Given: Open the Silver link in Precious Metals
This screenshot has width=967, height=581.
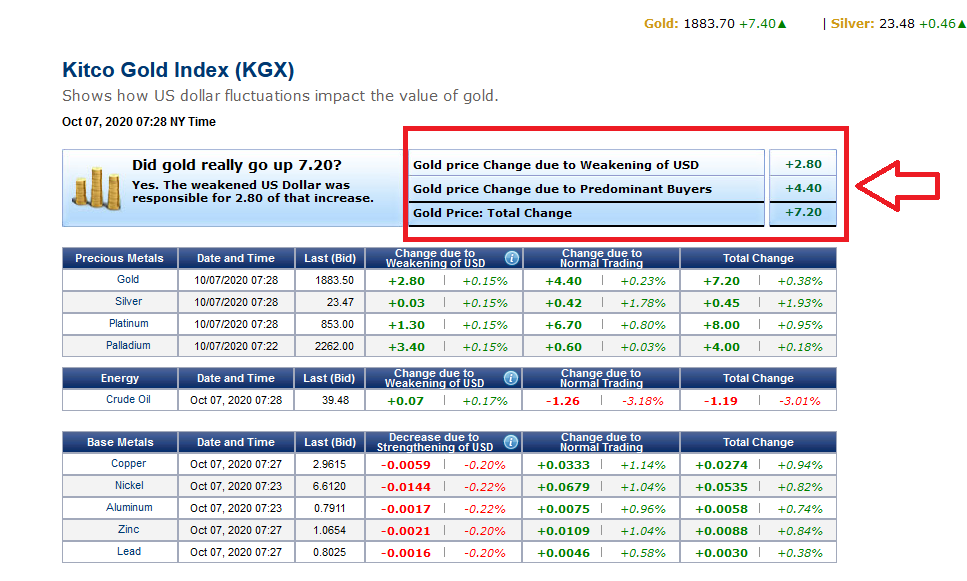Looking at the screenshot, I should tap(128, 302).
